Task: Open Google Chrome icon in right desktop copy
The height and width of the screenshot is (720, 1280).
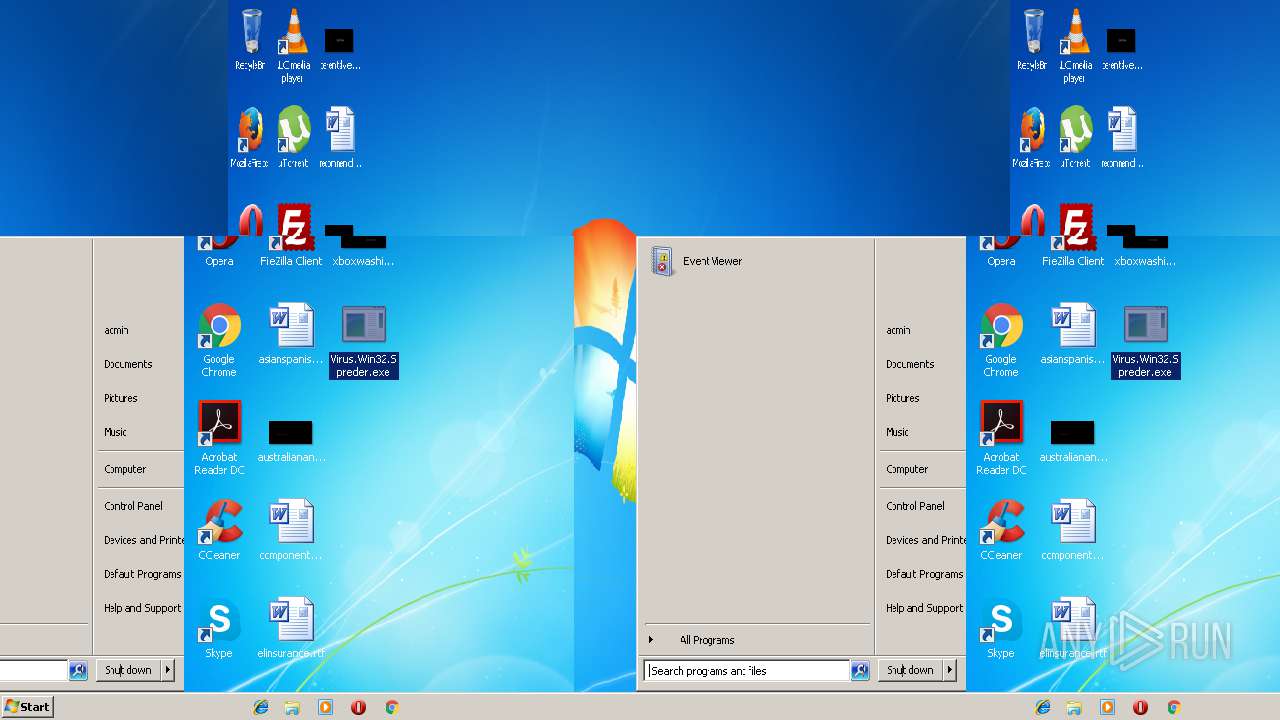Action: [x=1001, y=340]
